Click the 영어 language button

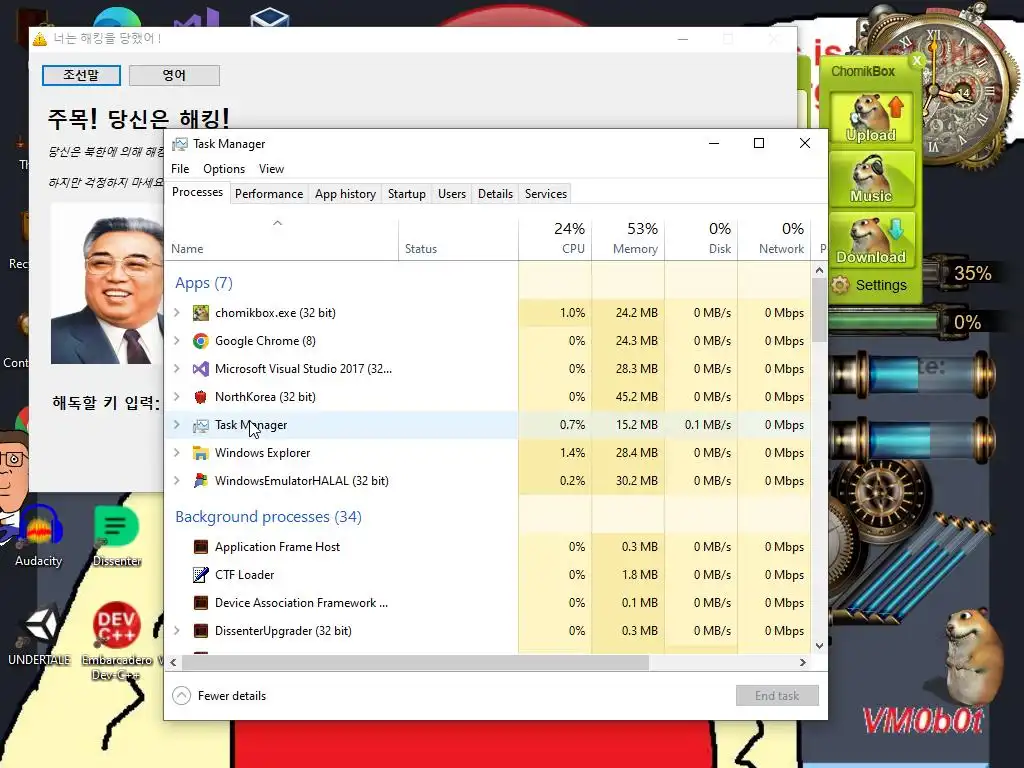click(174, 76)
